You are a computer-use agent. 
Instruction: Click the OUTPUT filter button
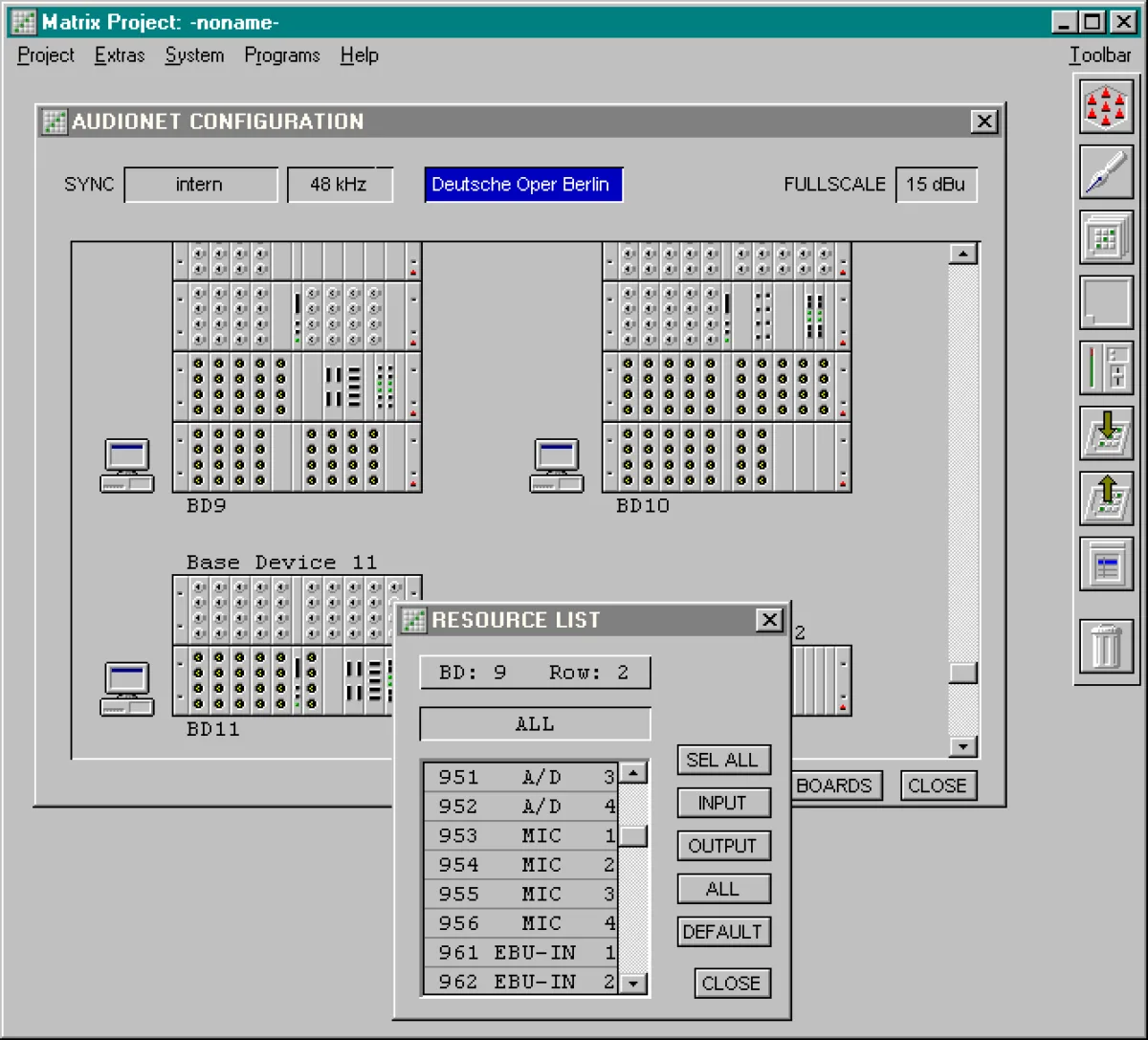723,846
